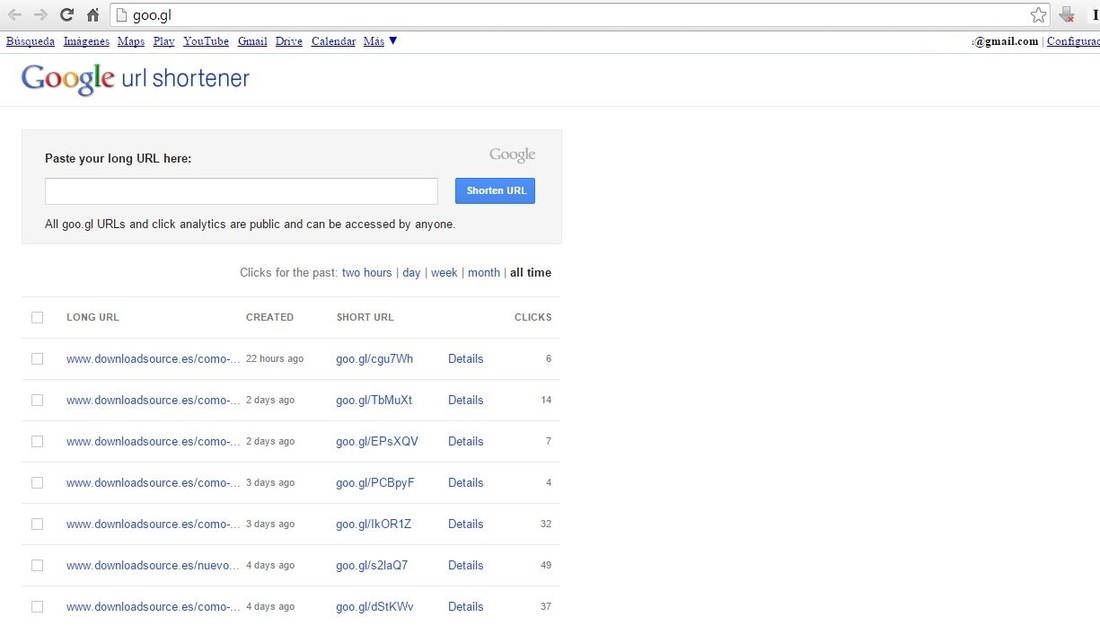The height and width of the screenshot is (626, 1100).
Task: Click the Google url shortener logo
Action: point(135,79)
